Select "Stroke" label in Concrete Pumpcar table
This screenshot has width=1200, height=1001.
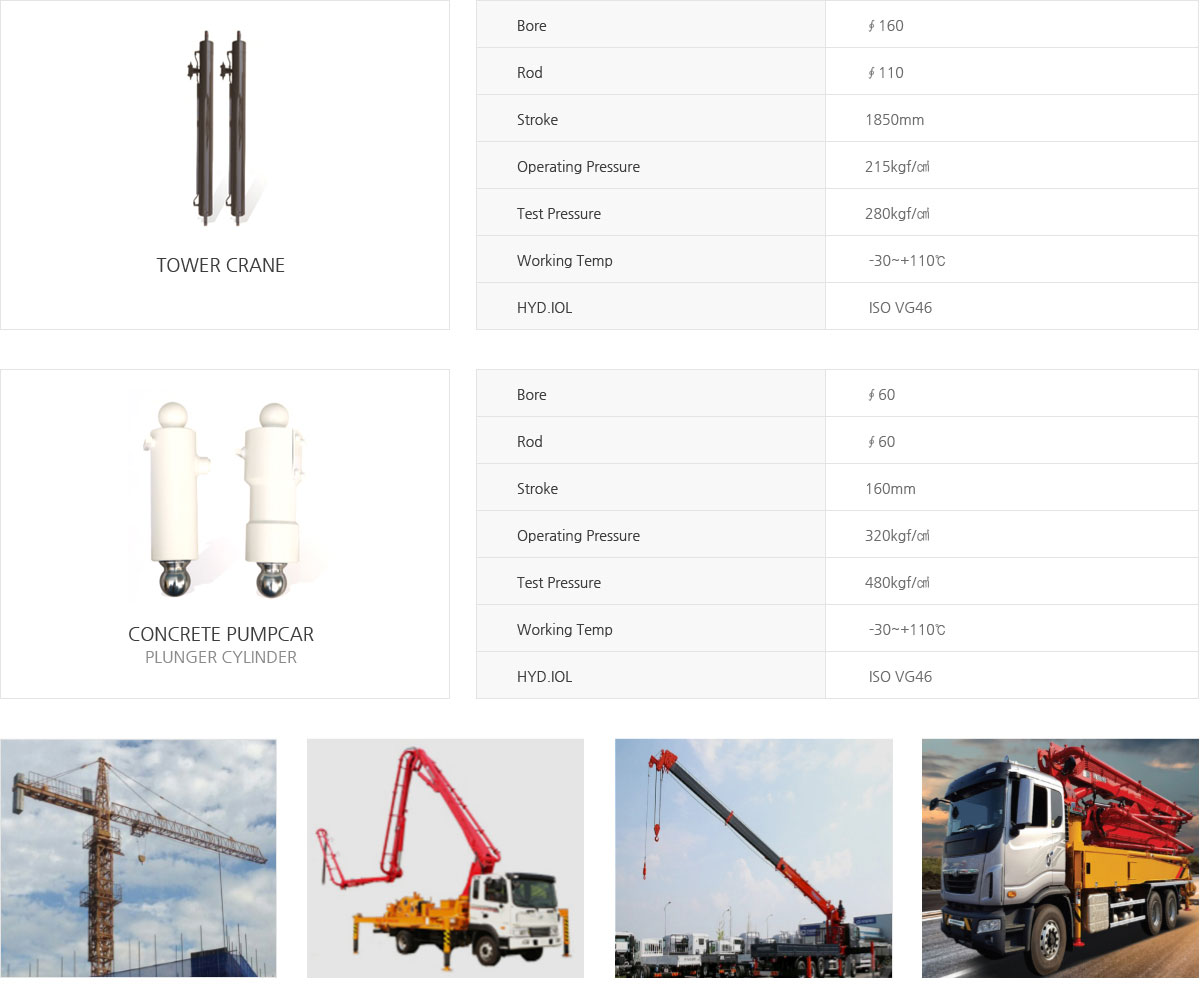coord(537,488)
